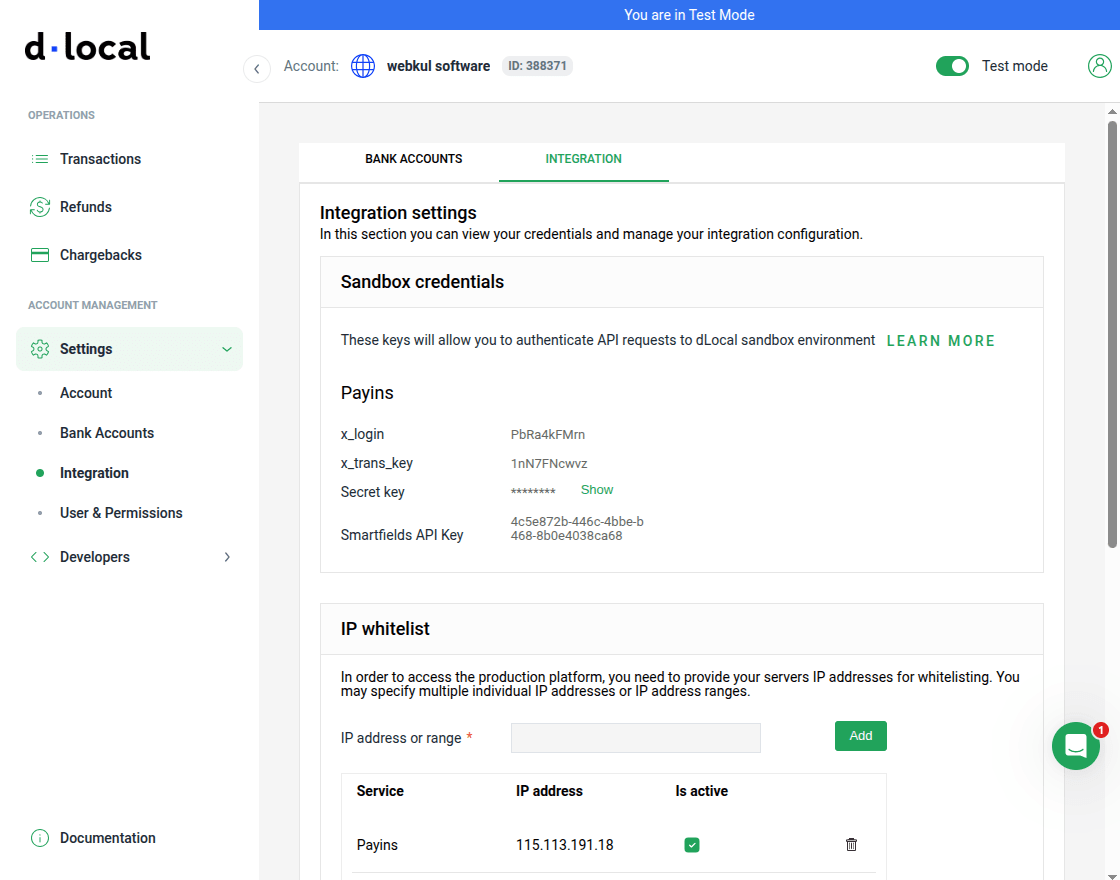Click the IP address or range input field
Image resolution: width=1120 pixels, height=880 pixels.
[x=635, y=737]
